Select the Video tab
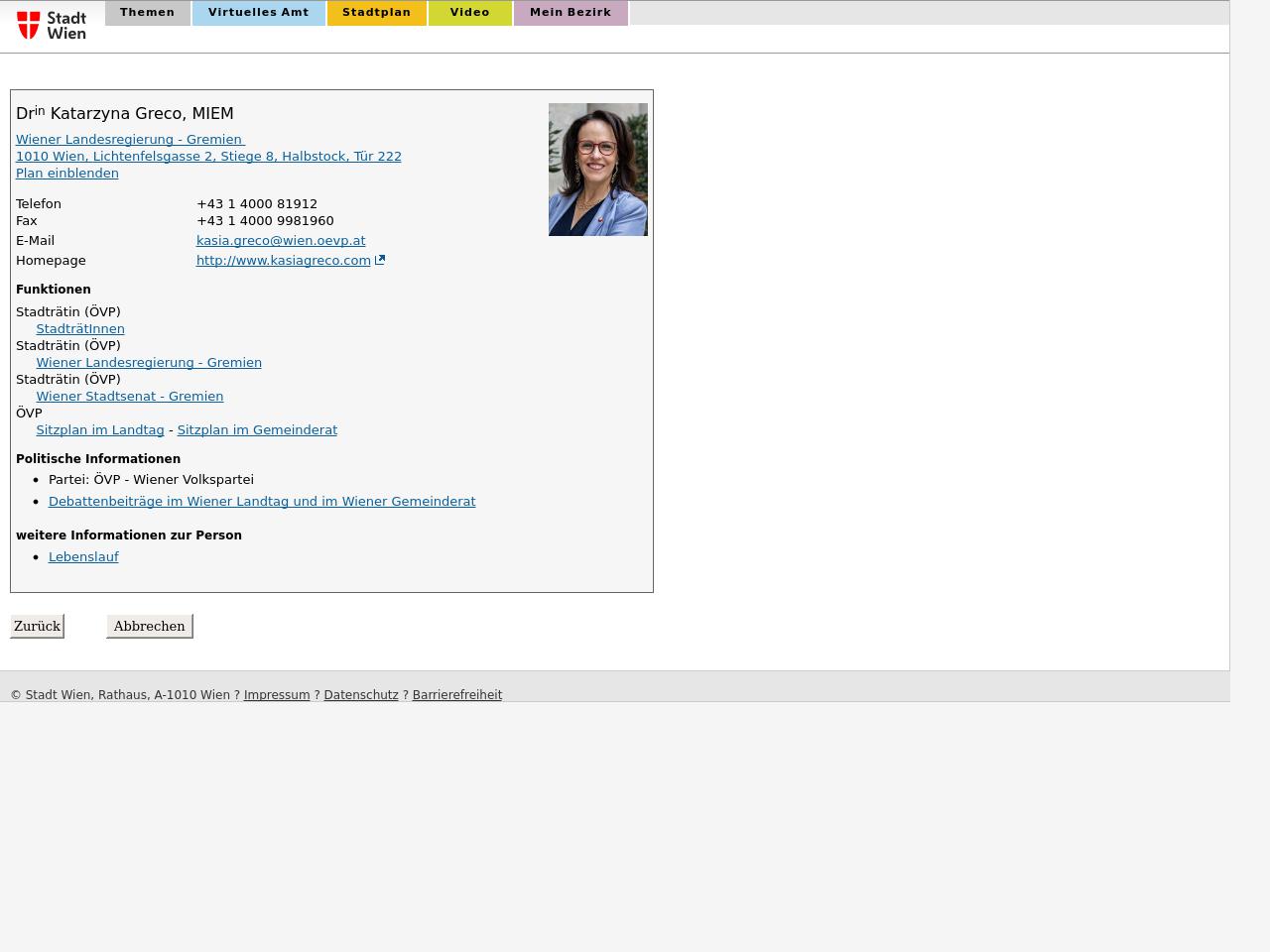The height and width of the screenshot is (952, 1270). 469,13
